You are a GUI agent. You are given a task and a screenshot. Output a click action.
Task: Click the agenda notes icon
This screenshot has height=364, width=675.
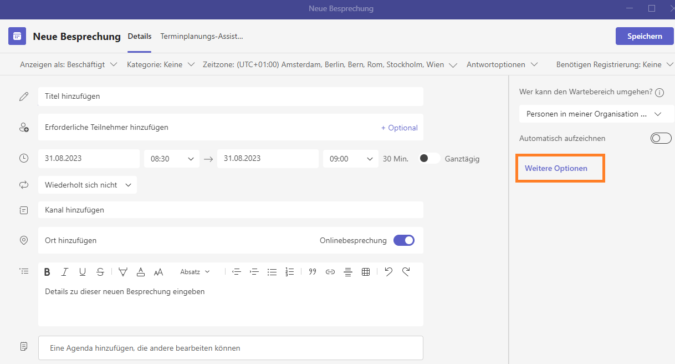[24, 346]
